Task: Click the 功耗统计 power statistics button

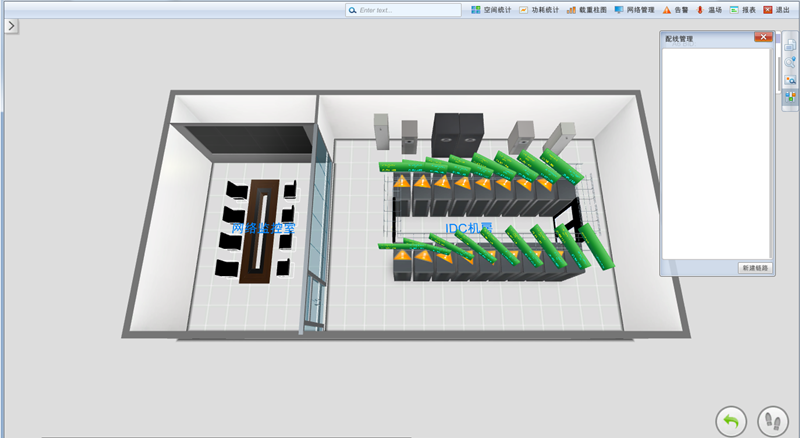Action: coord(538,10)
